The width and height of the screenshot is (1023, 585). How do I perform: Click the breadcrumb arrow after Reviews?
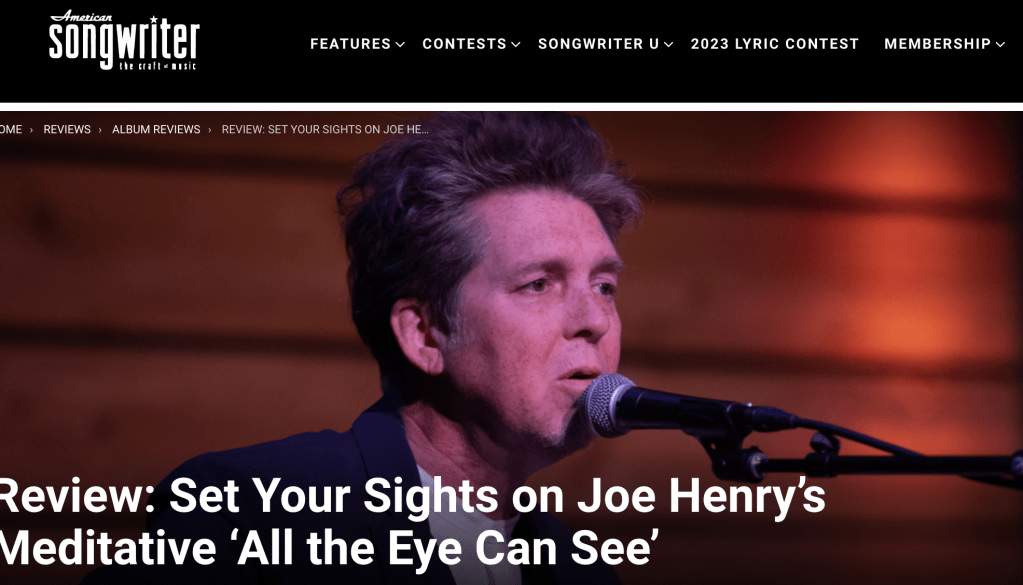click(x=100, y=130)
